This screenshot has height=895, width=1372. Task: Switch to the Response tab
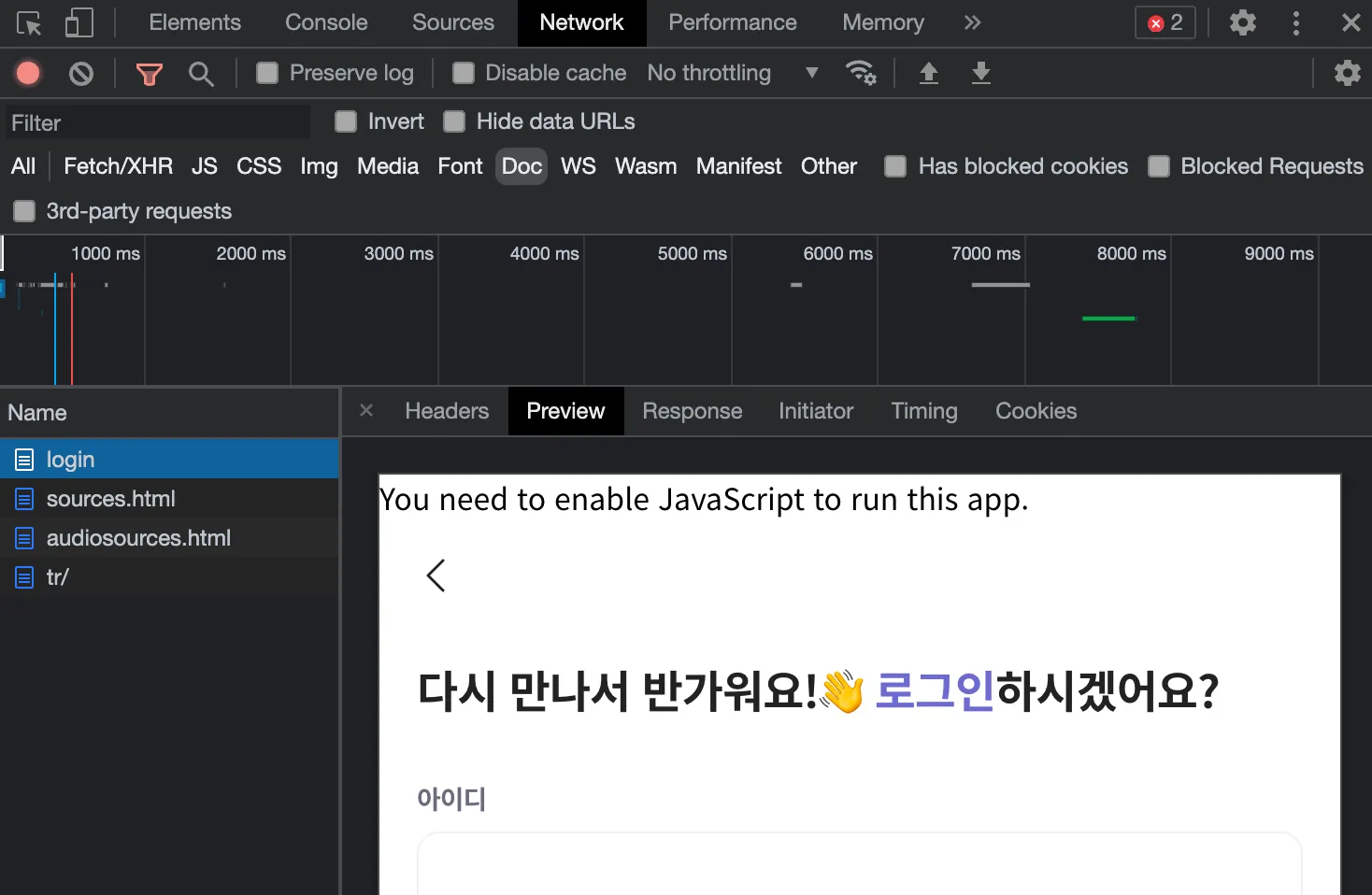click(692, 411)
